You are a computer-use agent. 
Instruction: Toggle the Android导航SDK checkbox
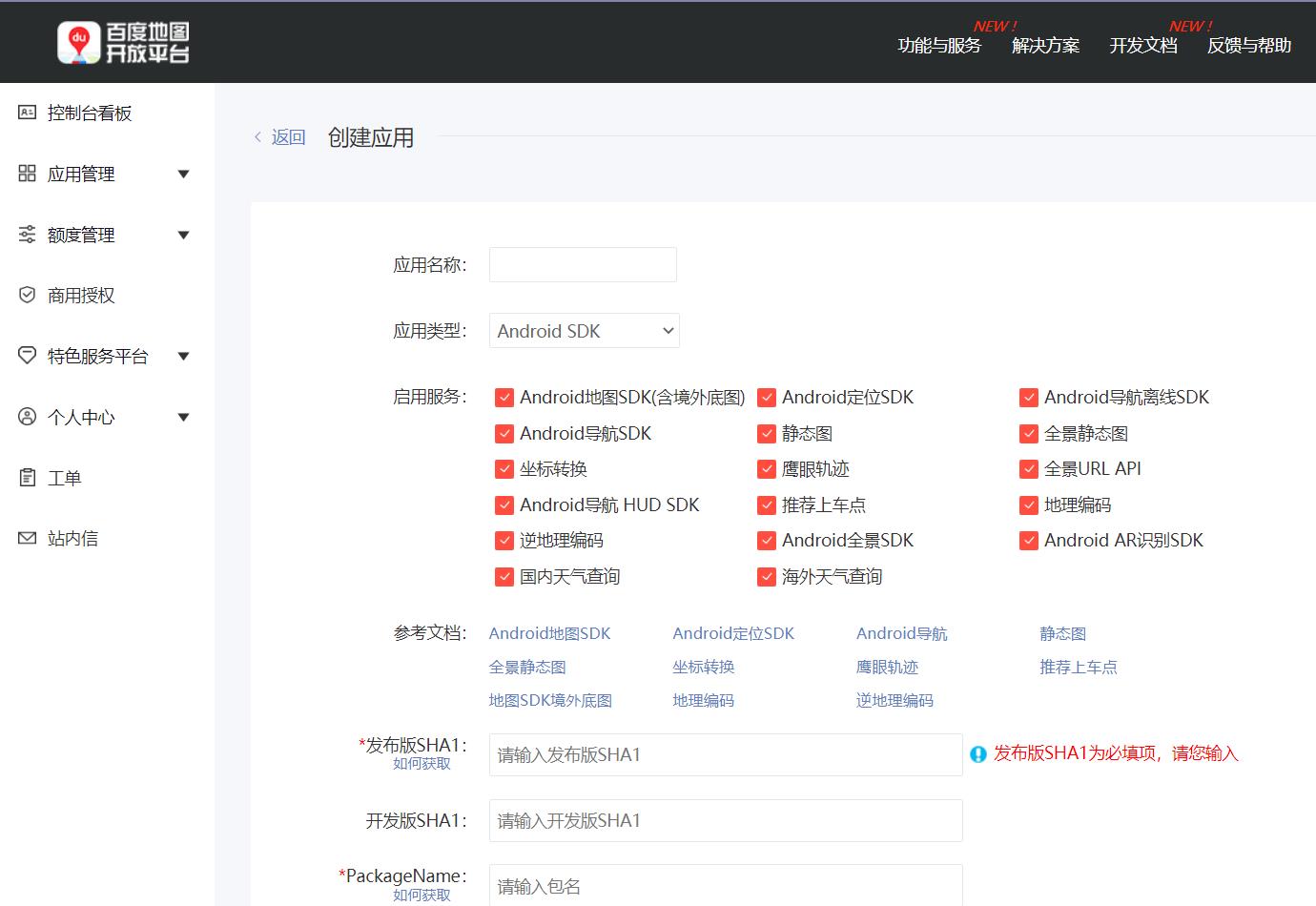[504, 434]
